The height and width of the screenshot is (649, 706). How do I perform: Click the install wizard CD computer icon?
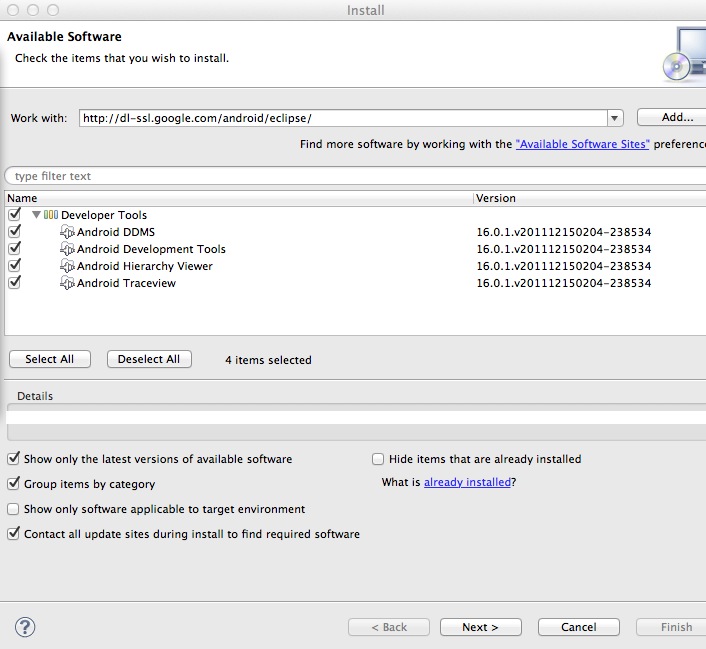[684, 54]
